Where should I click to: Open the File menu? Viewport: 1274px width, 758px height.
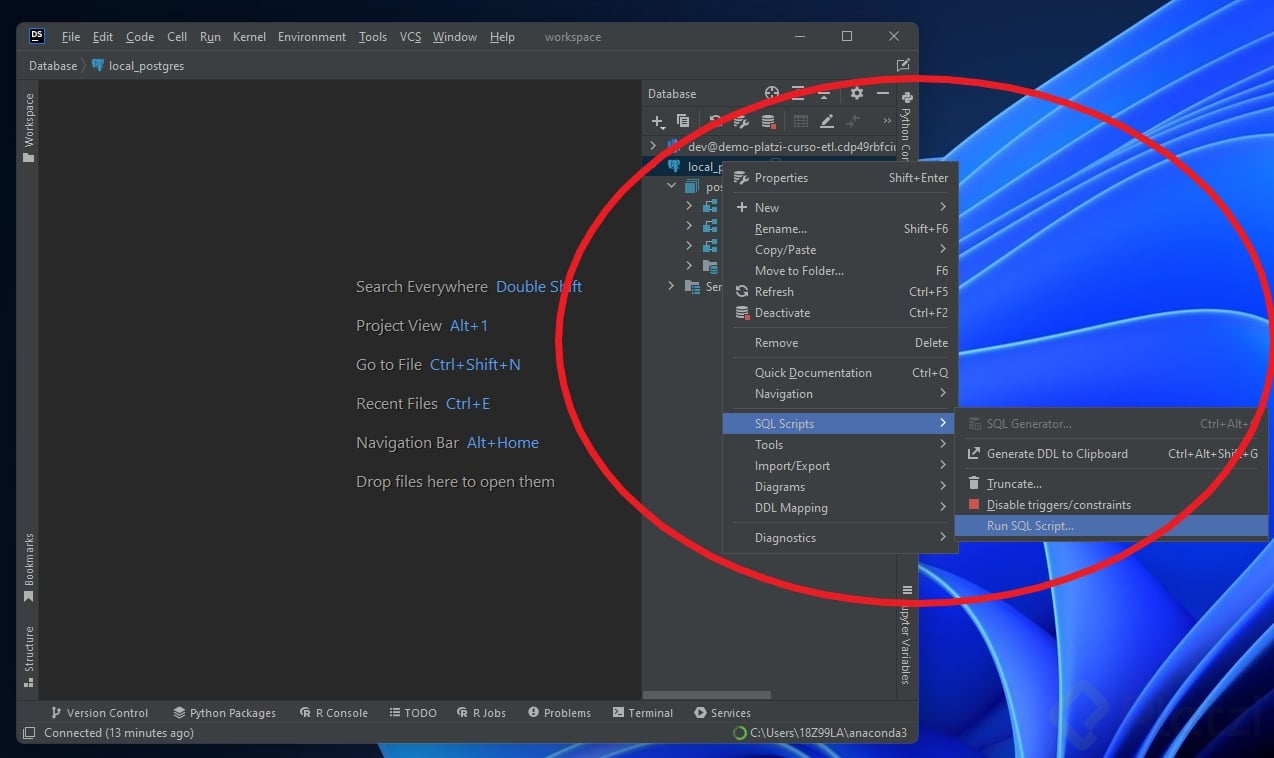(x=71, y=36)
